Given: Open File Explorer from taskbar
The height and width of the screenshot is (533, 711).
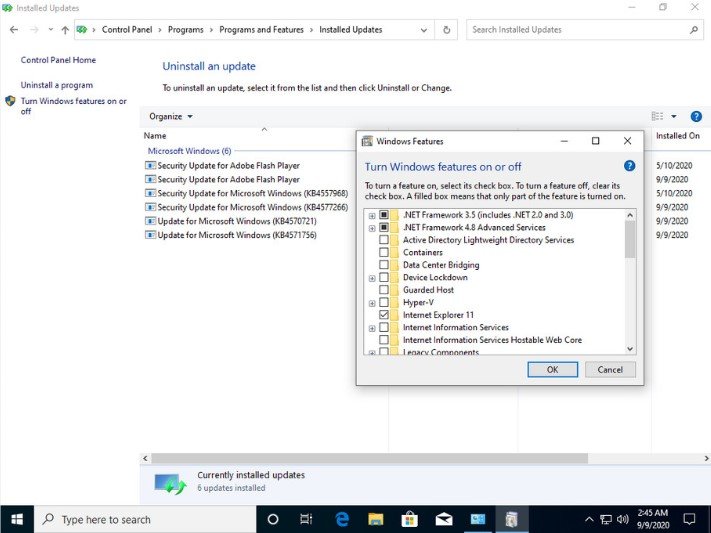Looking at the screenshot, I should [375, 519].
